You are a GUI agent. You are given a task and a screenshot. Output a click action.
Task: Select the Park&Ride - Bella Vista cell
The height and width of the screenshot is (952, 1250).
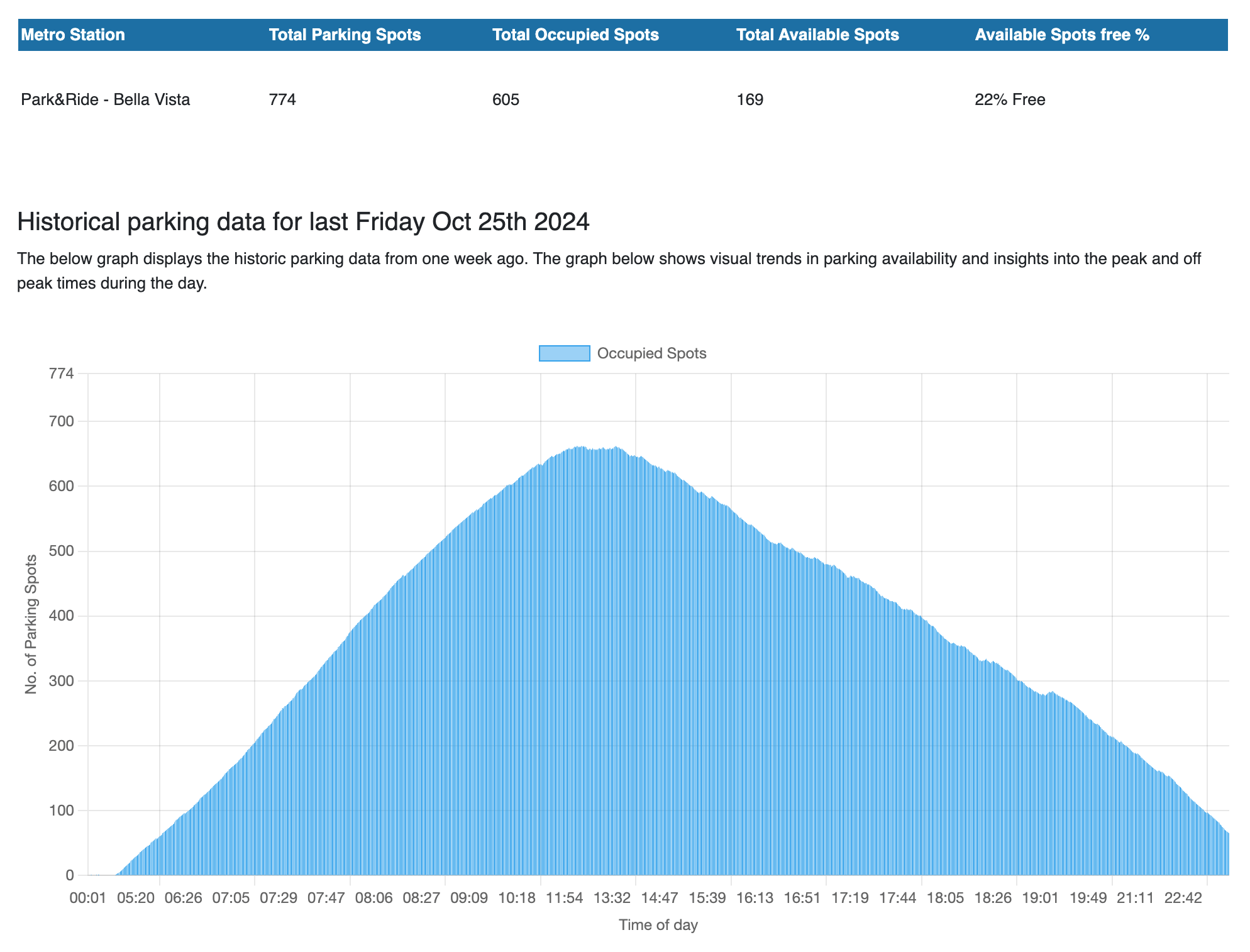click(x=105, y=99)
